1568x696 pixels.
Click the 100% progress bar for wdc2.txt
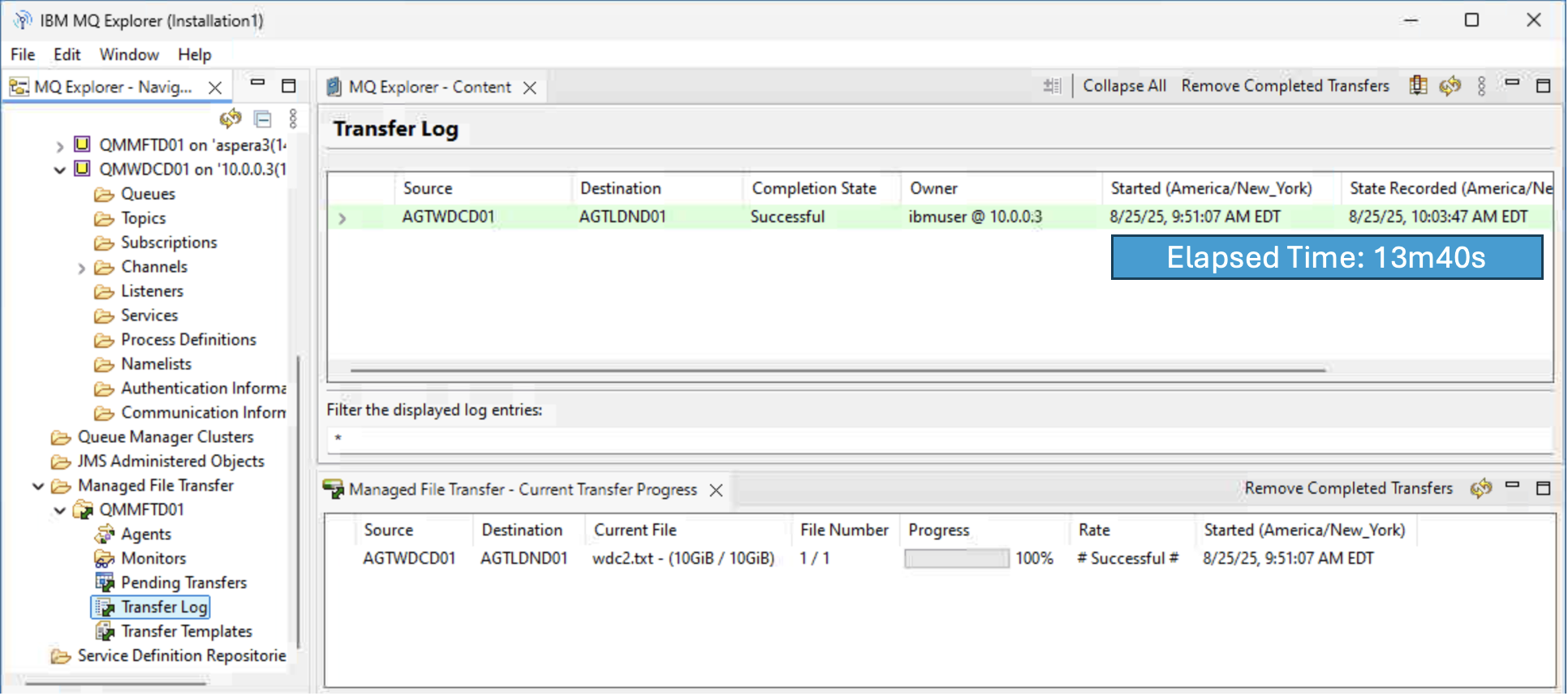pos(957,558)
